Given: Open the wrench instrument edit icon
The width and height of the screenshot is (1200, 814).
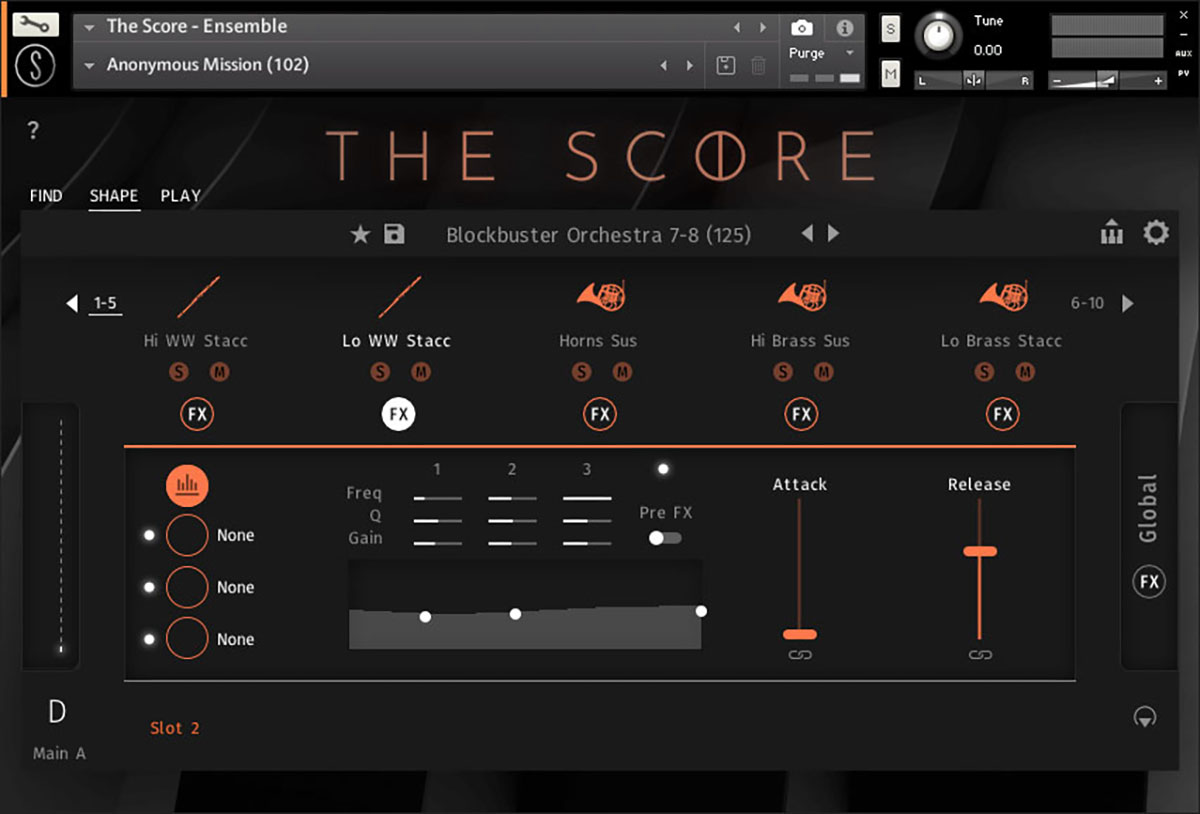Looking at the screenshot, I should click(x=36, y=24).
